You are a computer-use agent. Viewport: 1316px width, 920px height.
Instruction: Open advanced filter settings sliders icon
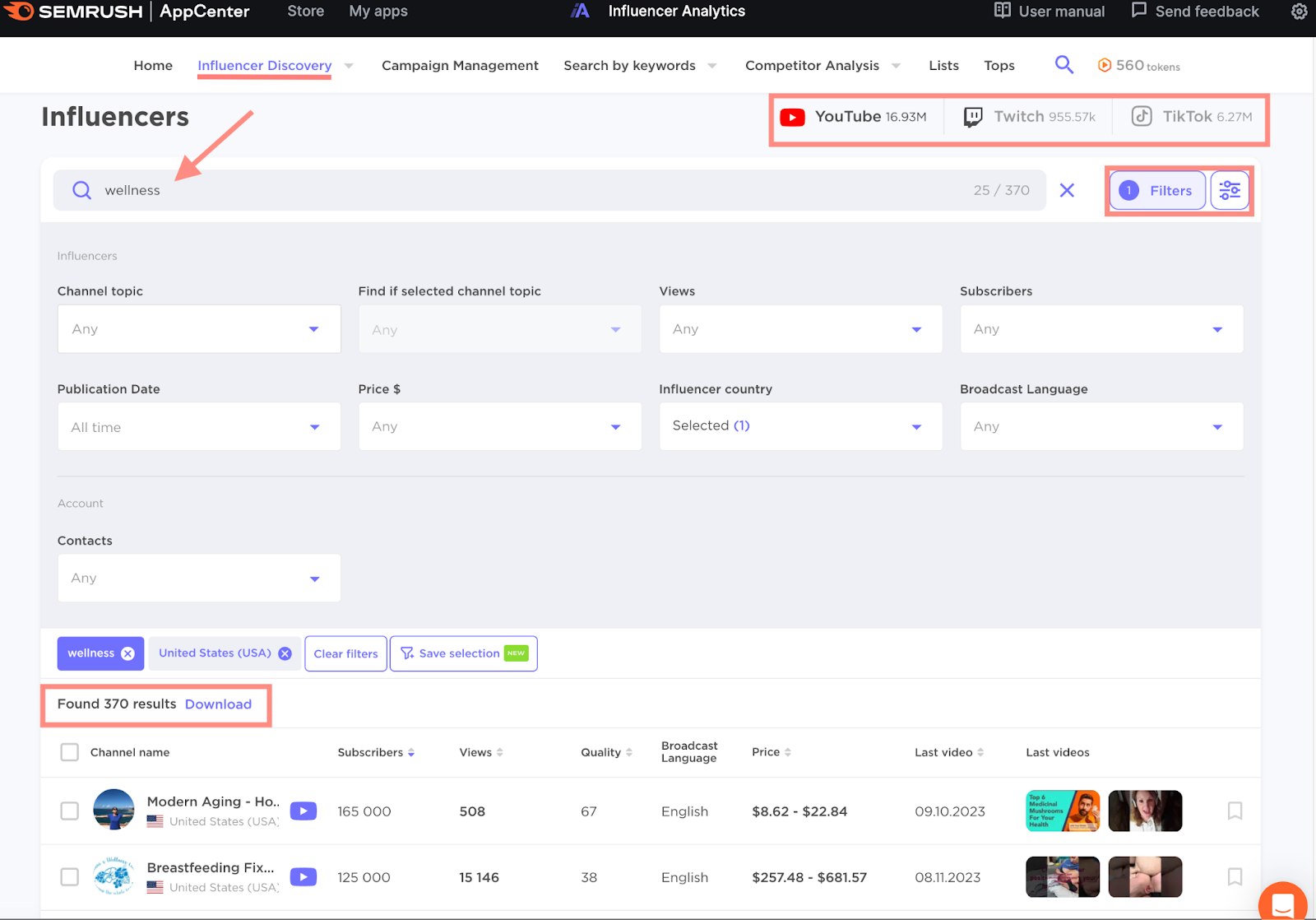(1230, 190)
